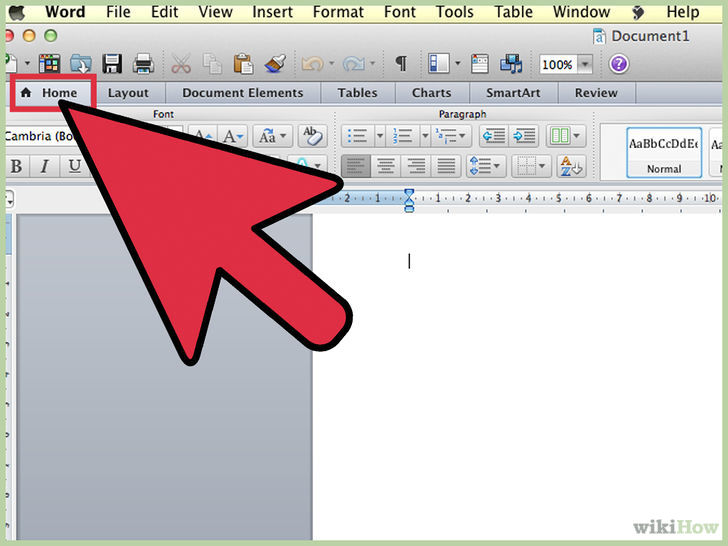Open the Edit menu
The height and width of the screenshot is (546, 728).
tap(164, 12)
